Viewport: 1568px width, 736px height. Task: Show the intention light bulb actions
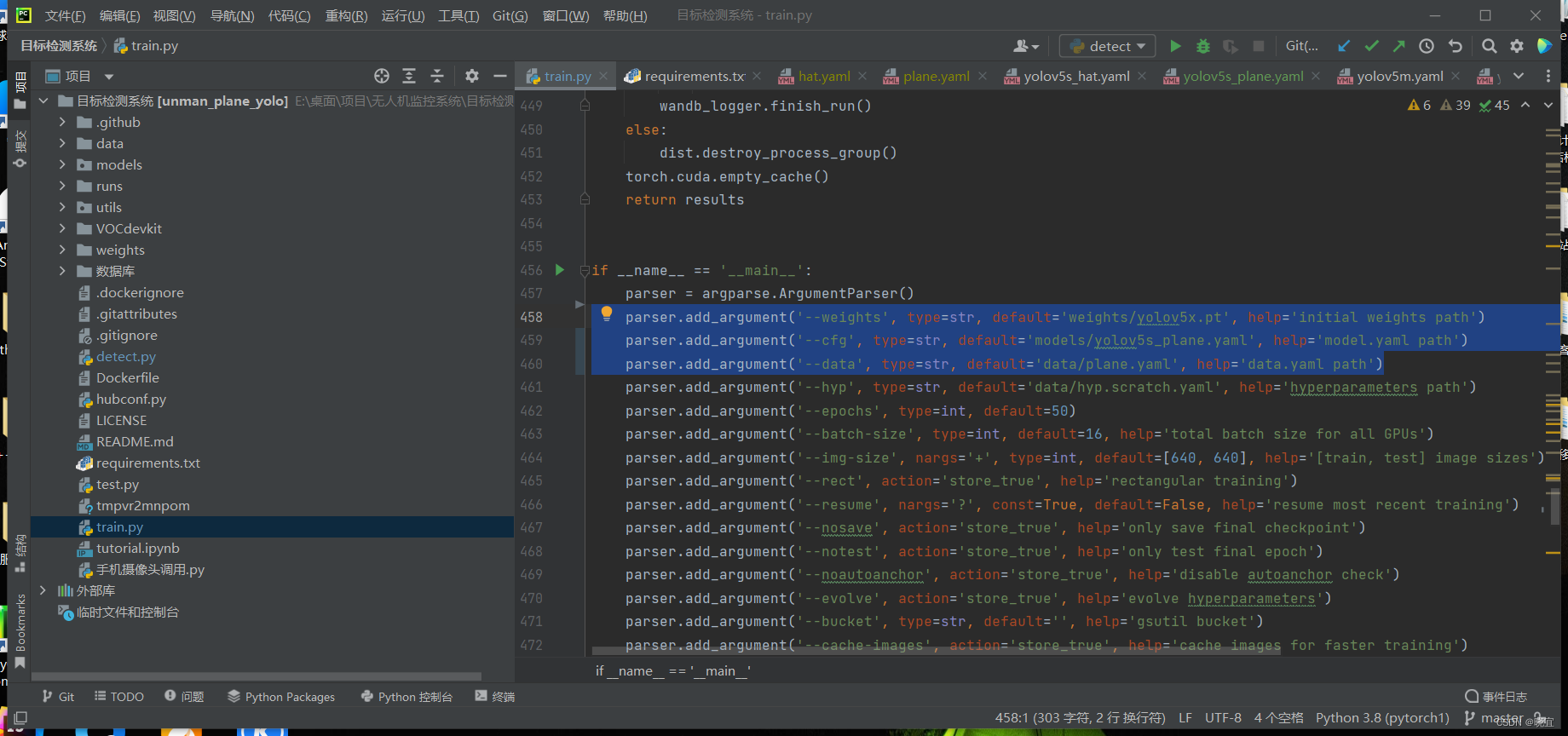coord(606,313)
